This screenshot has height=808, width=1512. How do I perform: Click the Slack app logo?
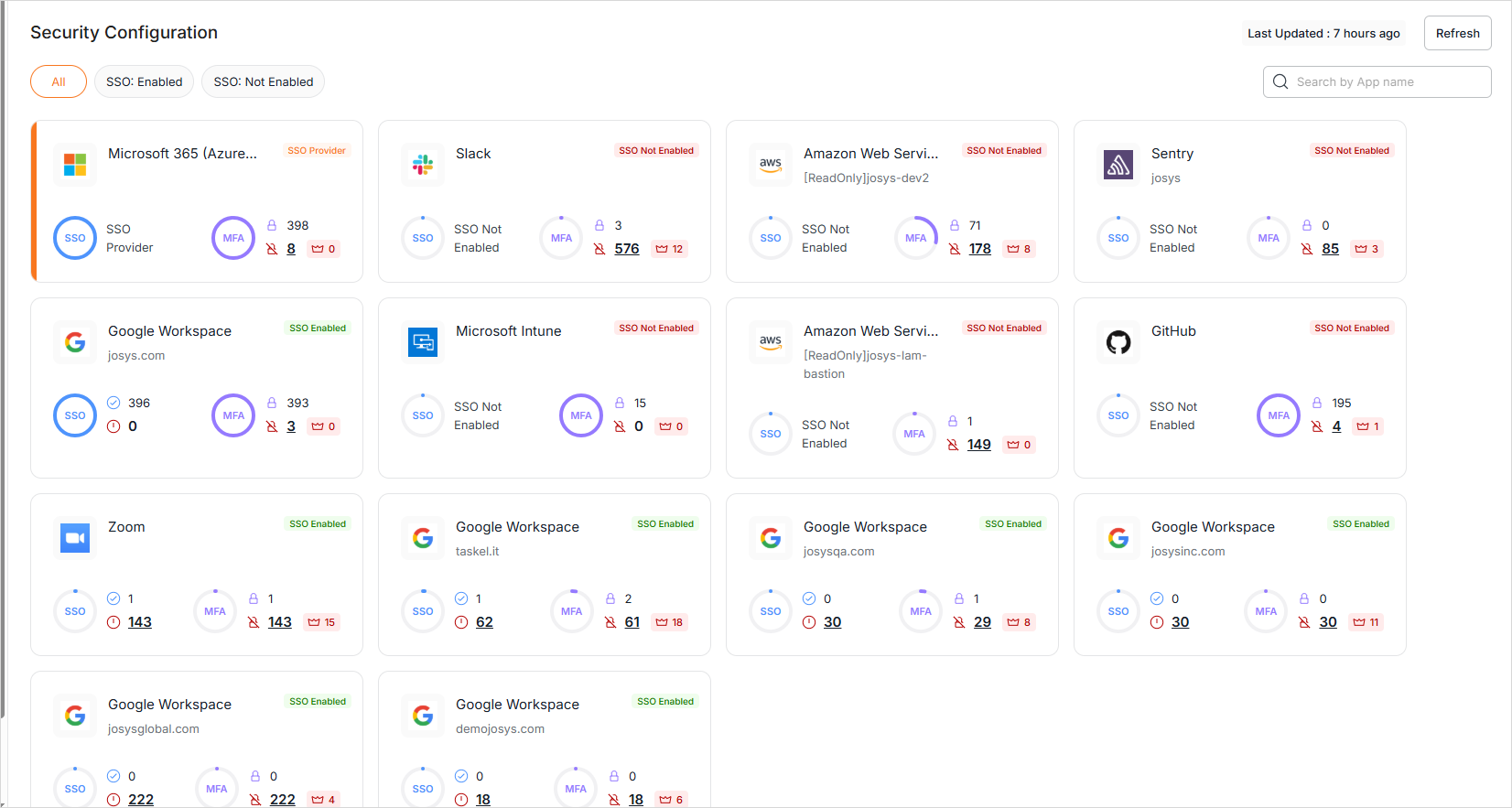423,165
